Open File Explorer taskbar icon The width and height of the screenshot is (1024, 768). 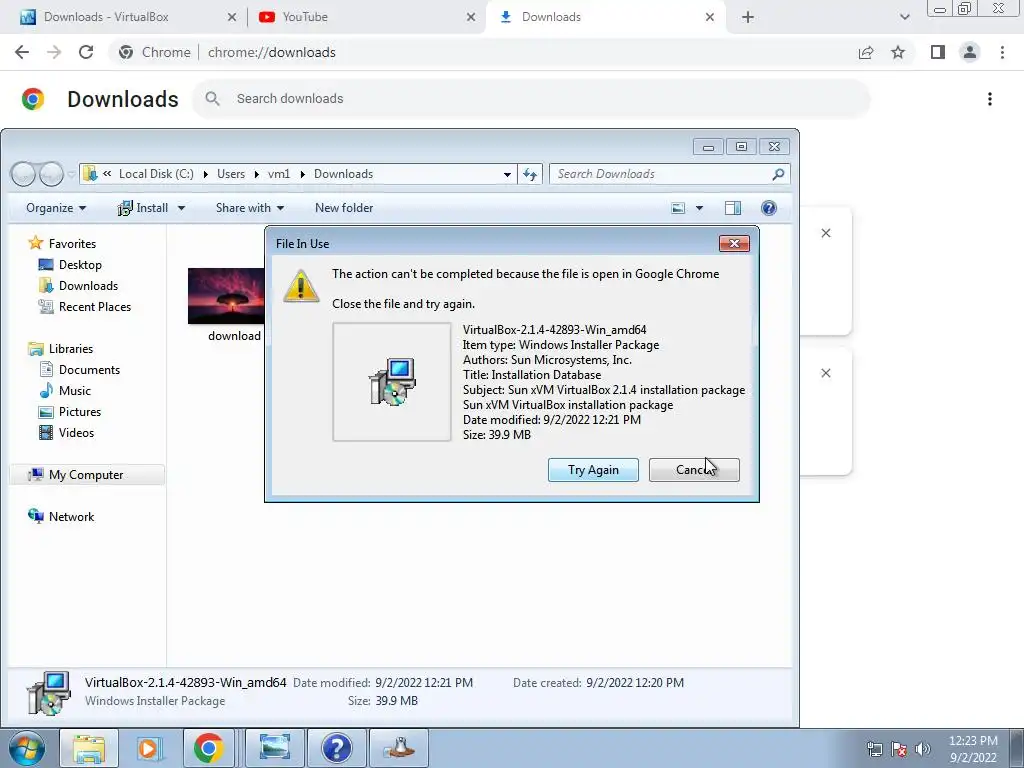click(x=89, y=748)
